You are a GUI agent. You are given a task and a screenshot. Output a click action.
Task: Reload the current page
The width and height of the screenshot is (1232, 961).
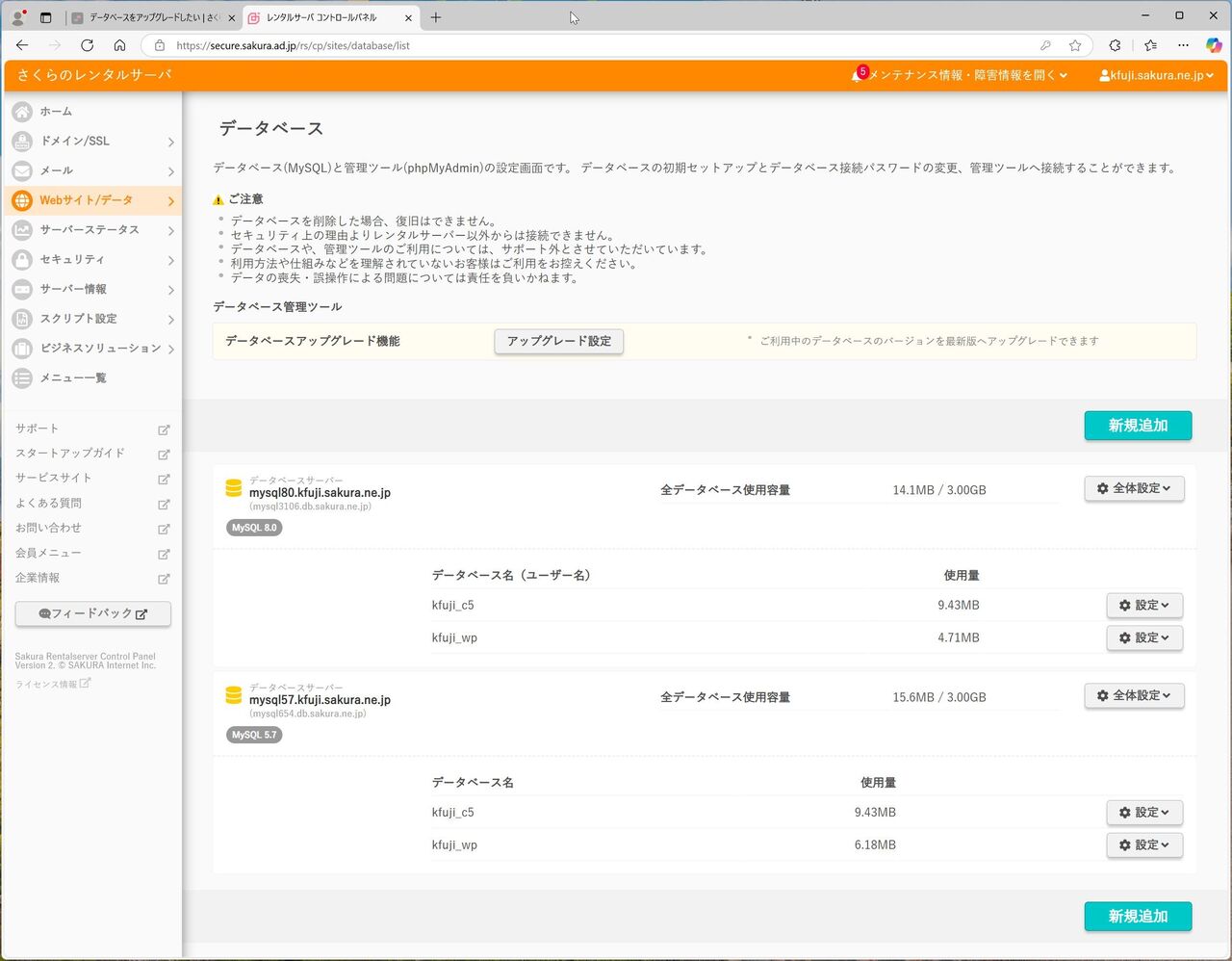point(87,45)
